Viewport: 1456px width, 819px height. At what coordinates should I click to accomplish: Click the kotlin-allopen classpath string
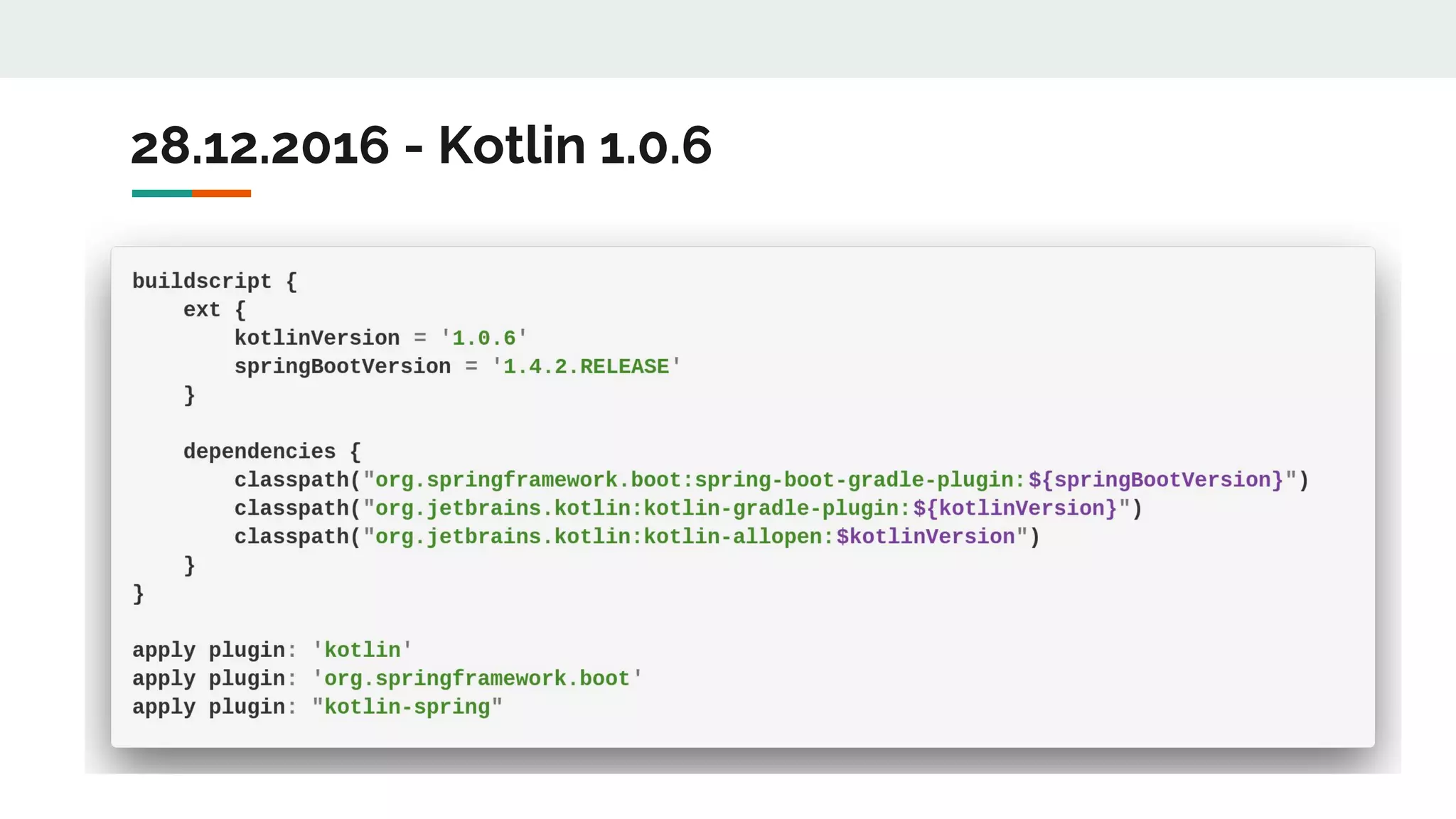[696, 537]
